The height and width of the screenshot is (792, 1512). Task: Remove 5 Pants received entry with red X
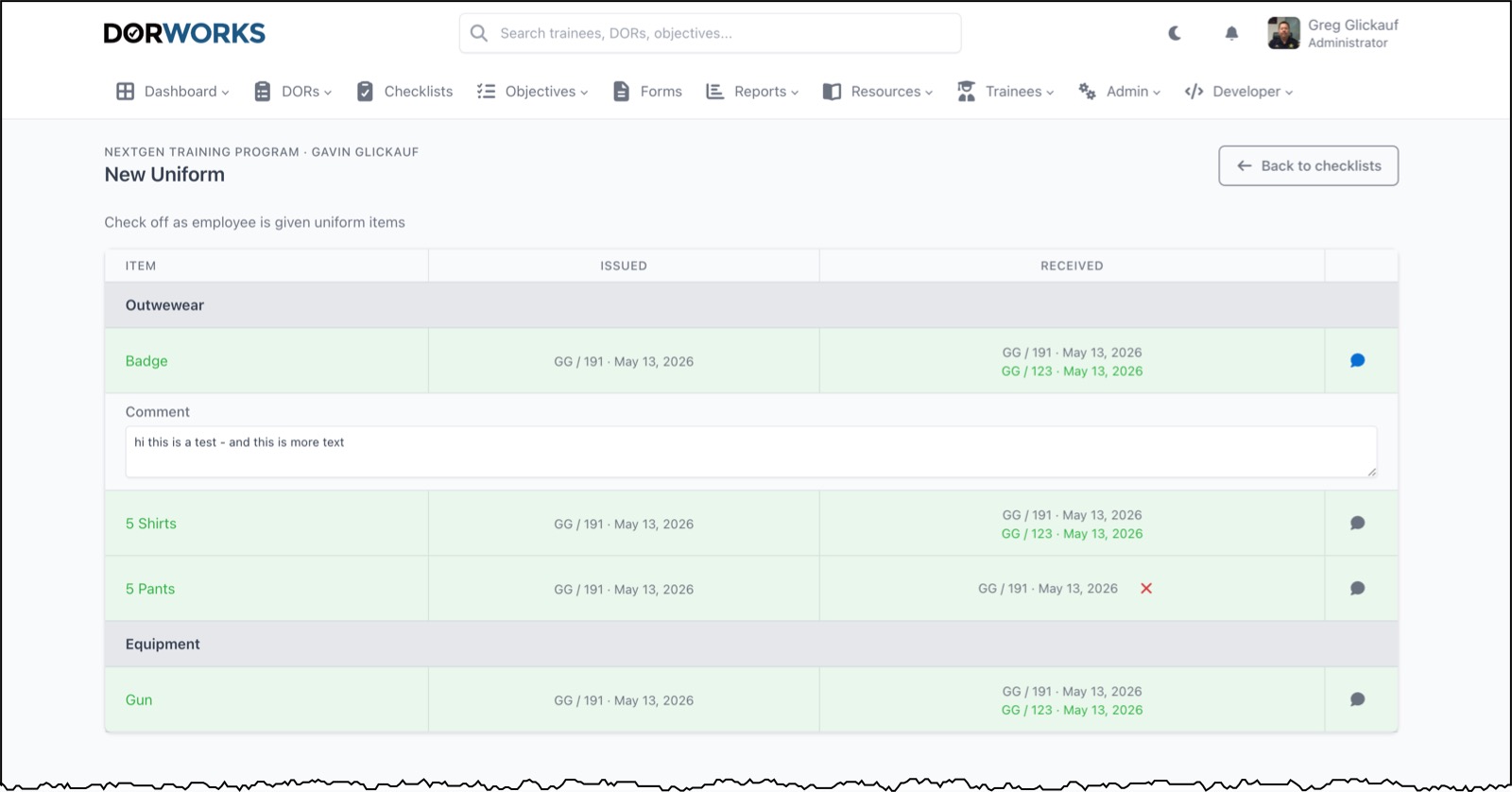[1146, 588]
